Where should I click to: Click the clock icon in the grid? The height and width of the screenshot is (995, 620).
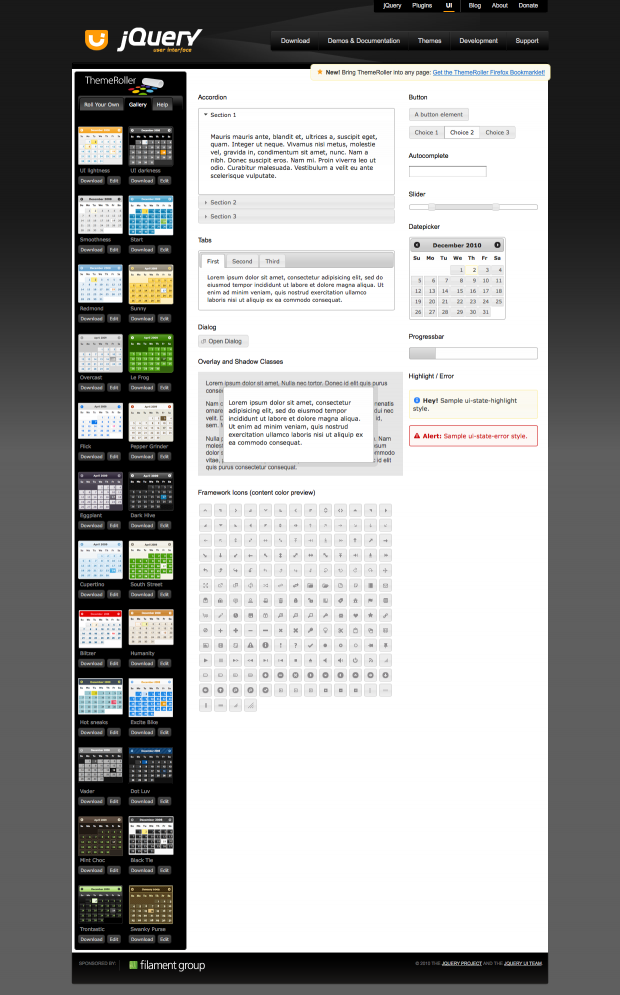point(235,615)
